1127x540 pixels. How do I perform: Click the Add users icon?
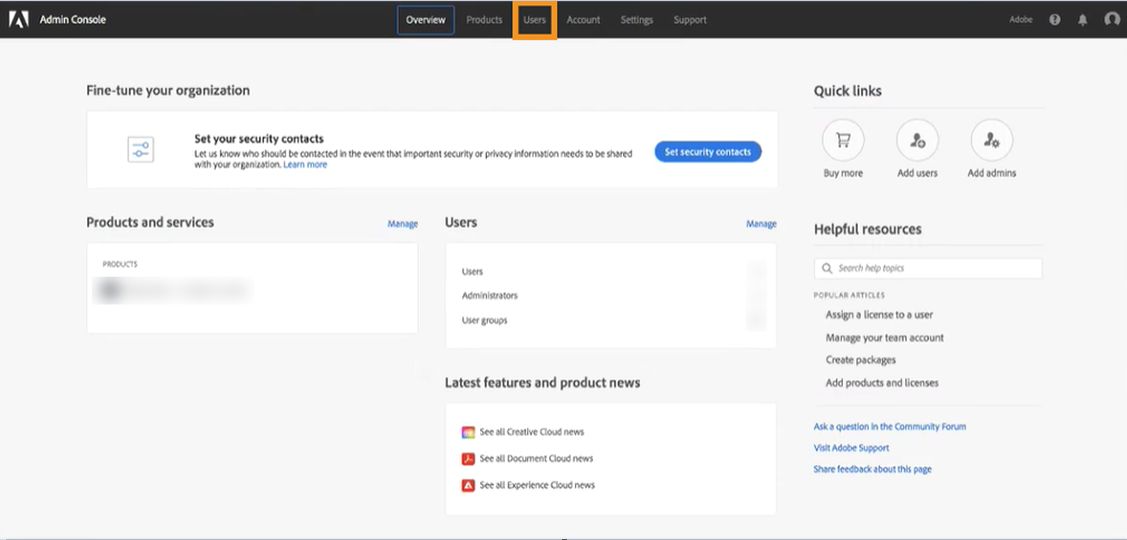pos(917,141)
